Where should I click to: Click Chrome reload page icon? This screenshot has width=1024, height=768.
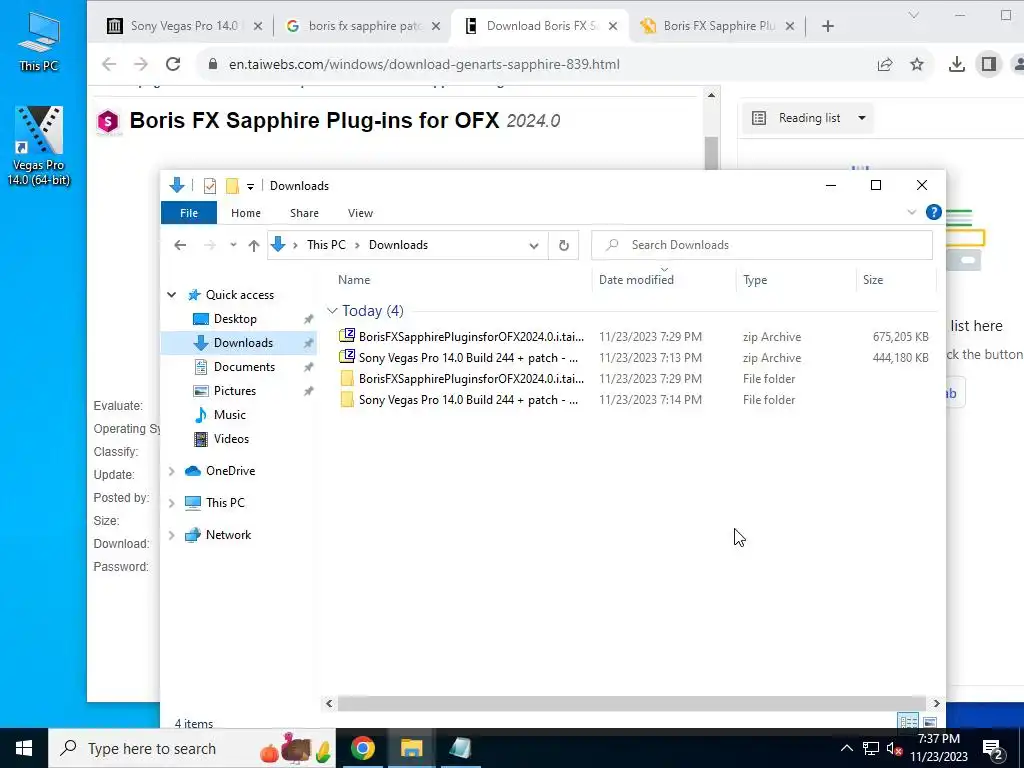(173, 64)
